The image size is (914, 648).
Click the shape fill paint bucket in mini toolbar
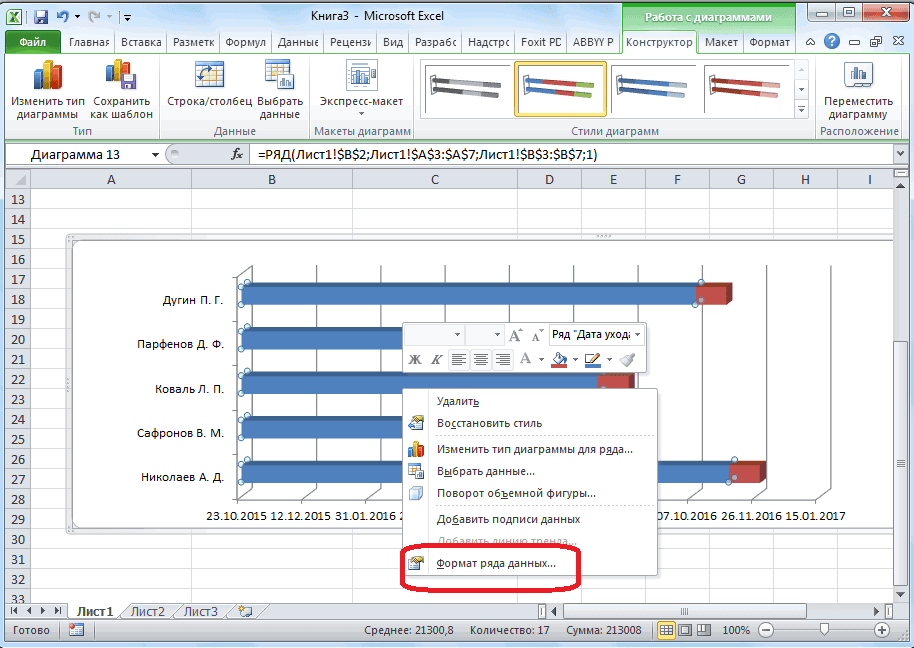[x=561, y=359]
